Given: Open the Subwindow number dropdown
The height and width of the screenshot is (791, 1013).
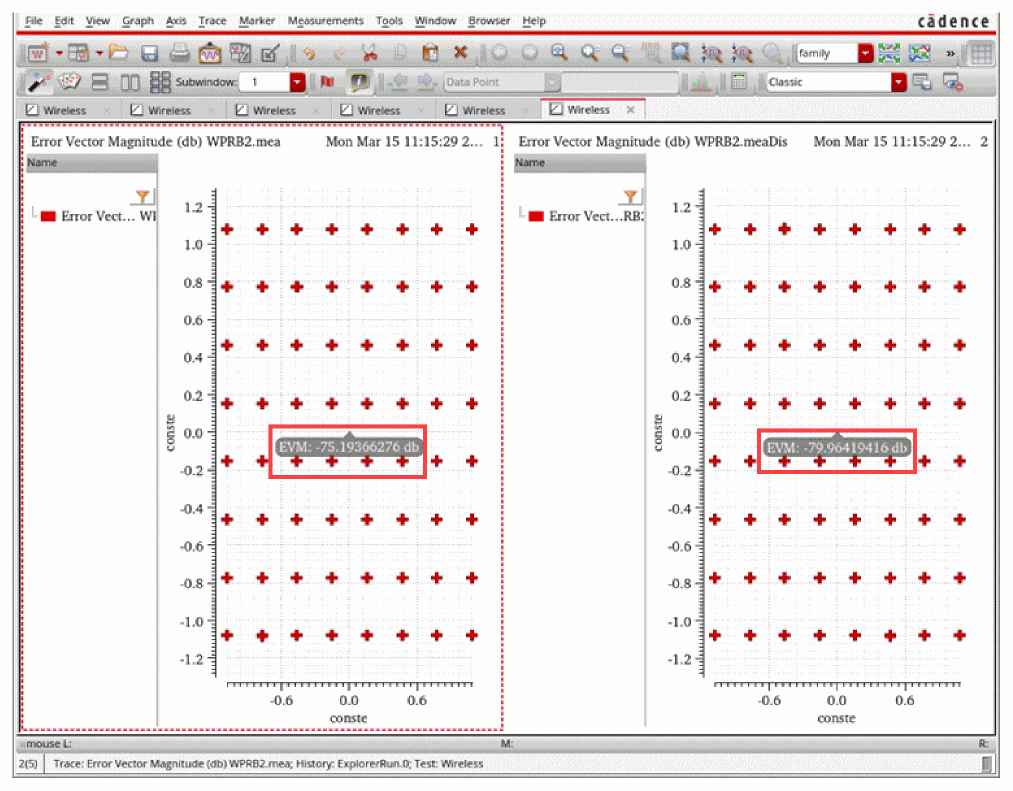Looking at the screenshot, I should tap(297, 82).
